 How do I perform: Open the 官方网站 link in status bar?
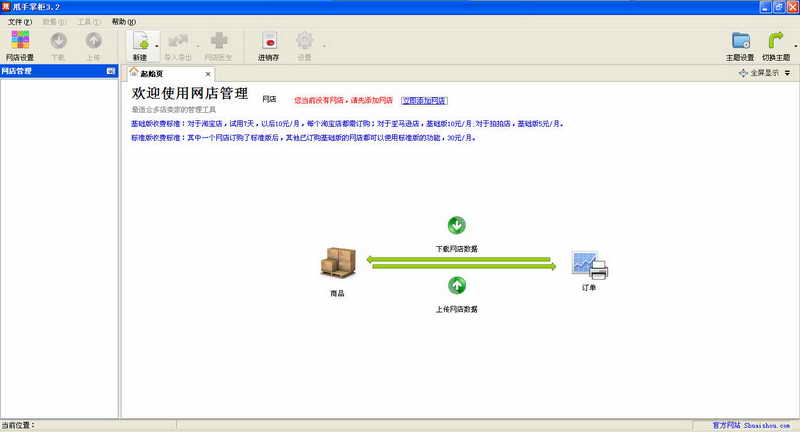click(x=751, y=425)
